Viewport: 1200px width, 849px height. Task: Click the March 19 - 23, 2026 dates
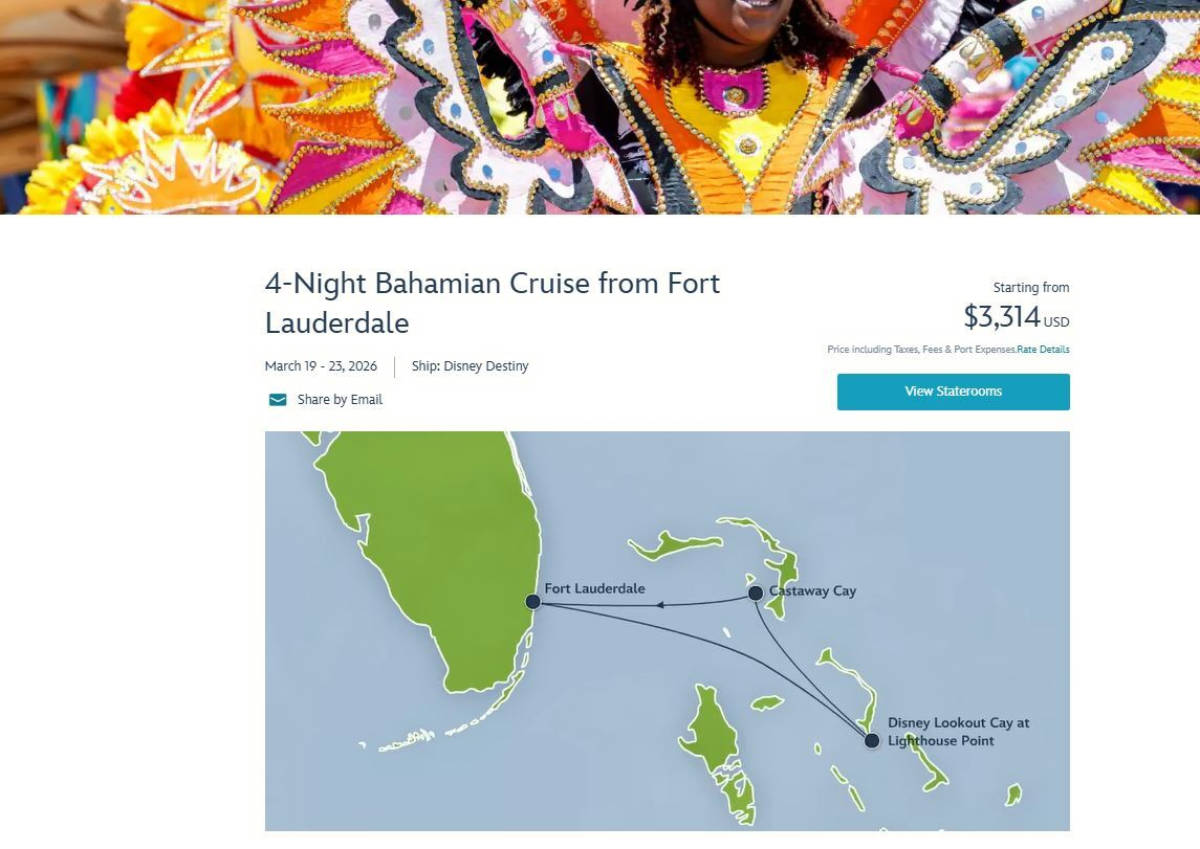[x=321, y=366]
